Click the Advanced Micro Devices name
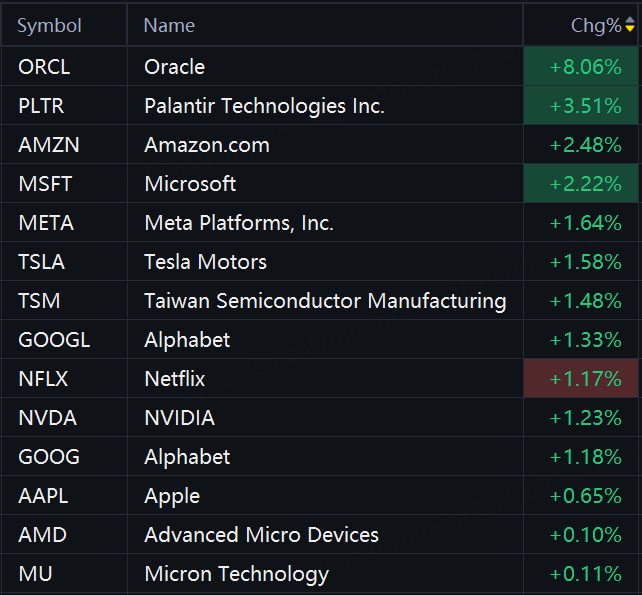The height and width of the screenshot is (595, 642). (x=261, y=535)
